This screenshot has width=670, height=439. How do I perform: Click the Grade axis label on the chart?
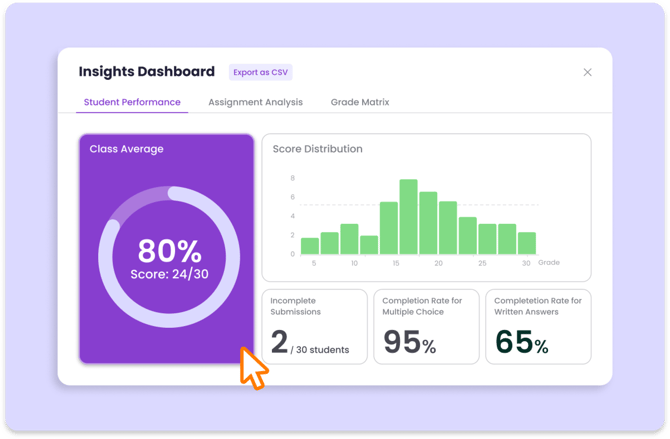[549, 262]
